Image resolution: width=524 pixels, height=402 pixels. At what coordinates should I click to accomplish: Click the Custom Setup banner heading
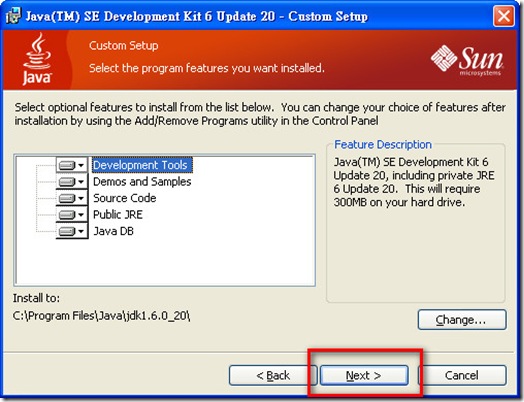123,45
